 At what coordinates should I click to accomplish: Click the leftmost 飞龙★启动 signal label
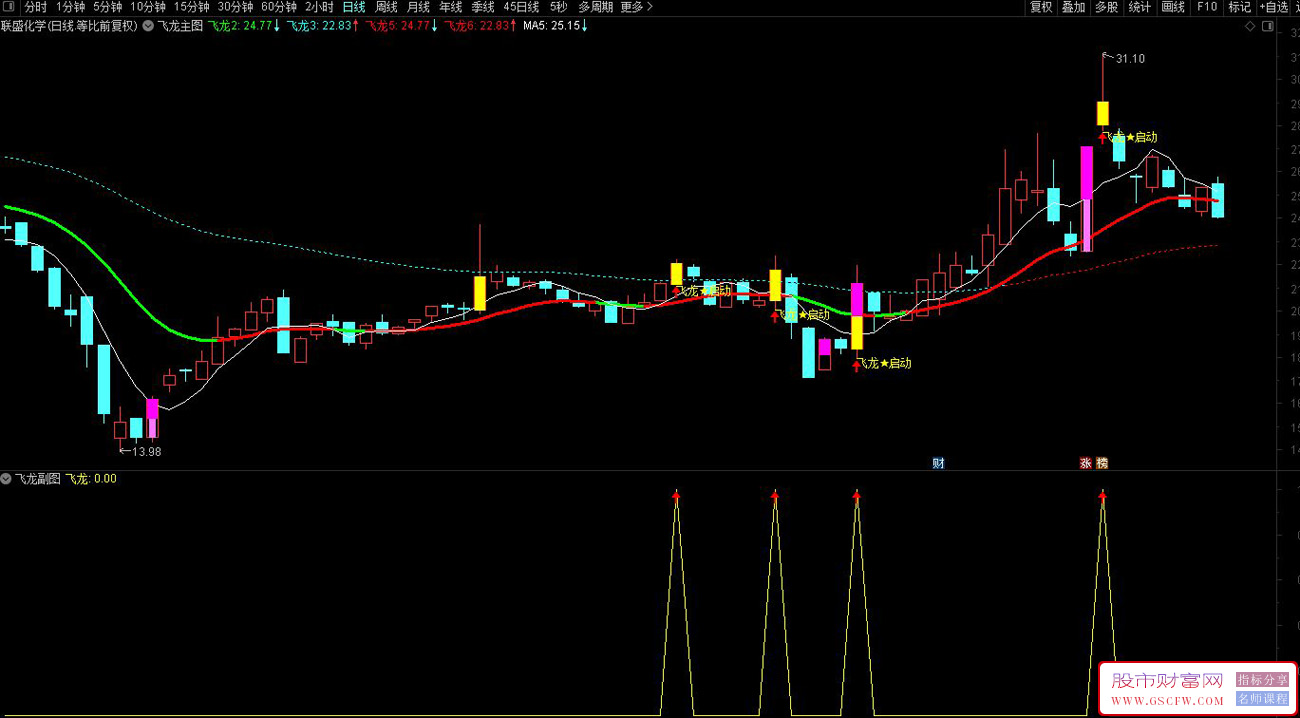pos(705,291)
